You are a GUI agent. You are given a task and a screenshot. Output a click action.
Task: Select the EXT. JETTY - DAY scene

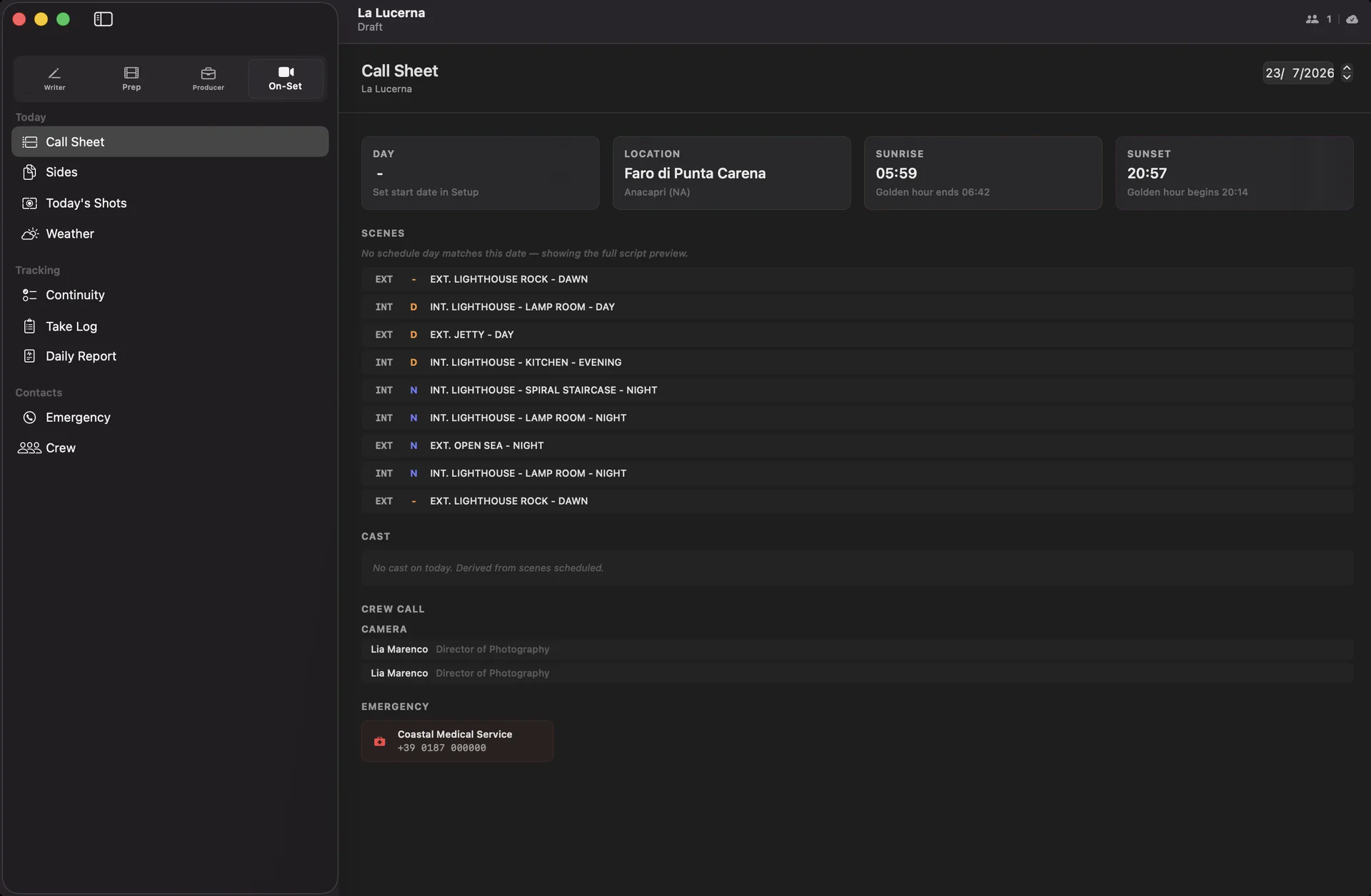coord(857,335)
